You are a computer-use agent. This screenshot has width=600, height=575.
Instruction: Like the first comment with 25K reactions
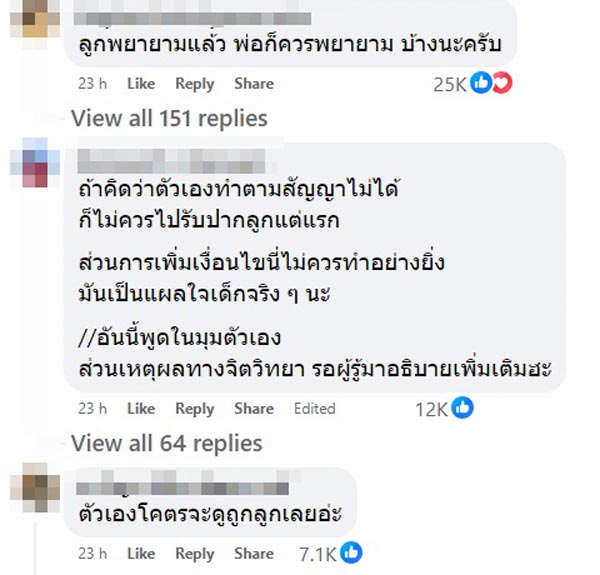[141, 84]
